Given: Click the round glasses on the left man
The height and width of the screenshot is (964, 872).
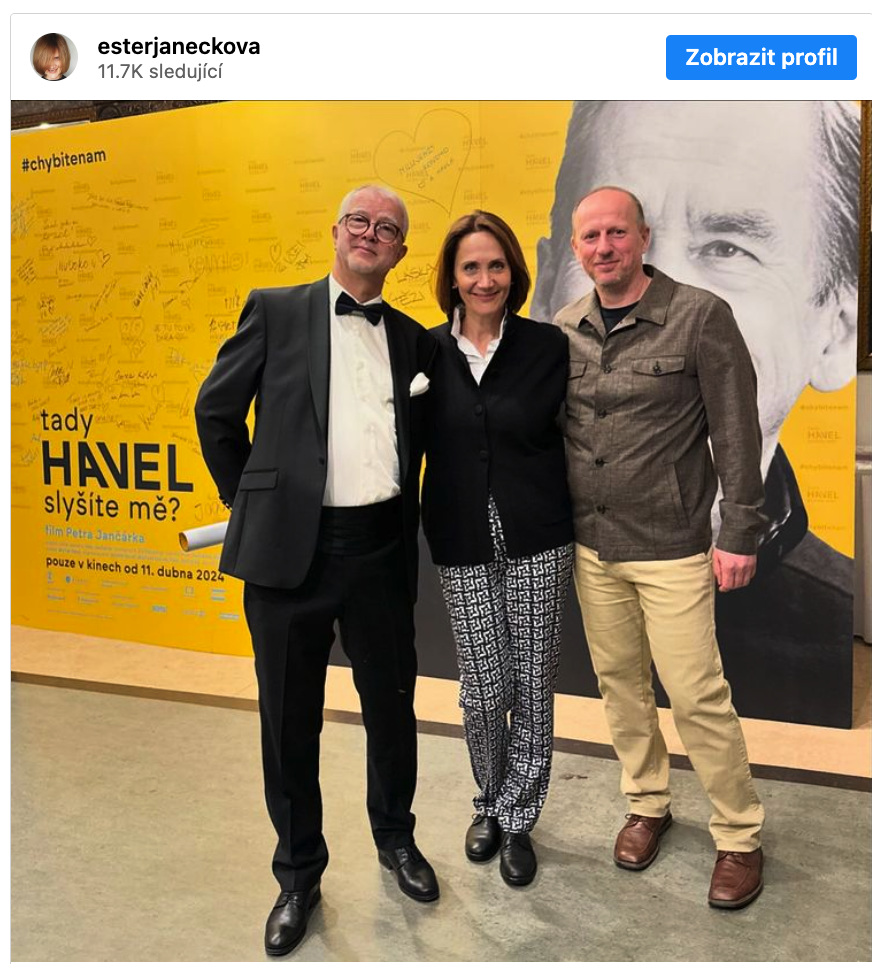Looking at the screenshot, I should (x=371, y=227).
